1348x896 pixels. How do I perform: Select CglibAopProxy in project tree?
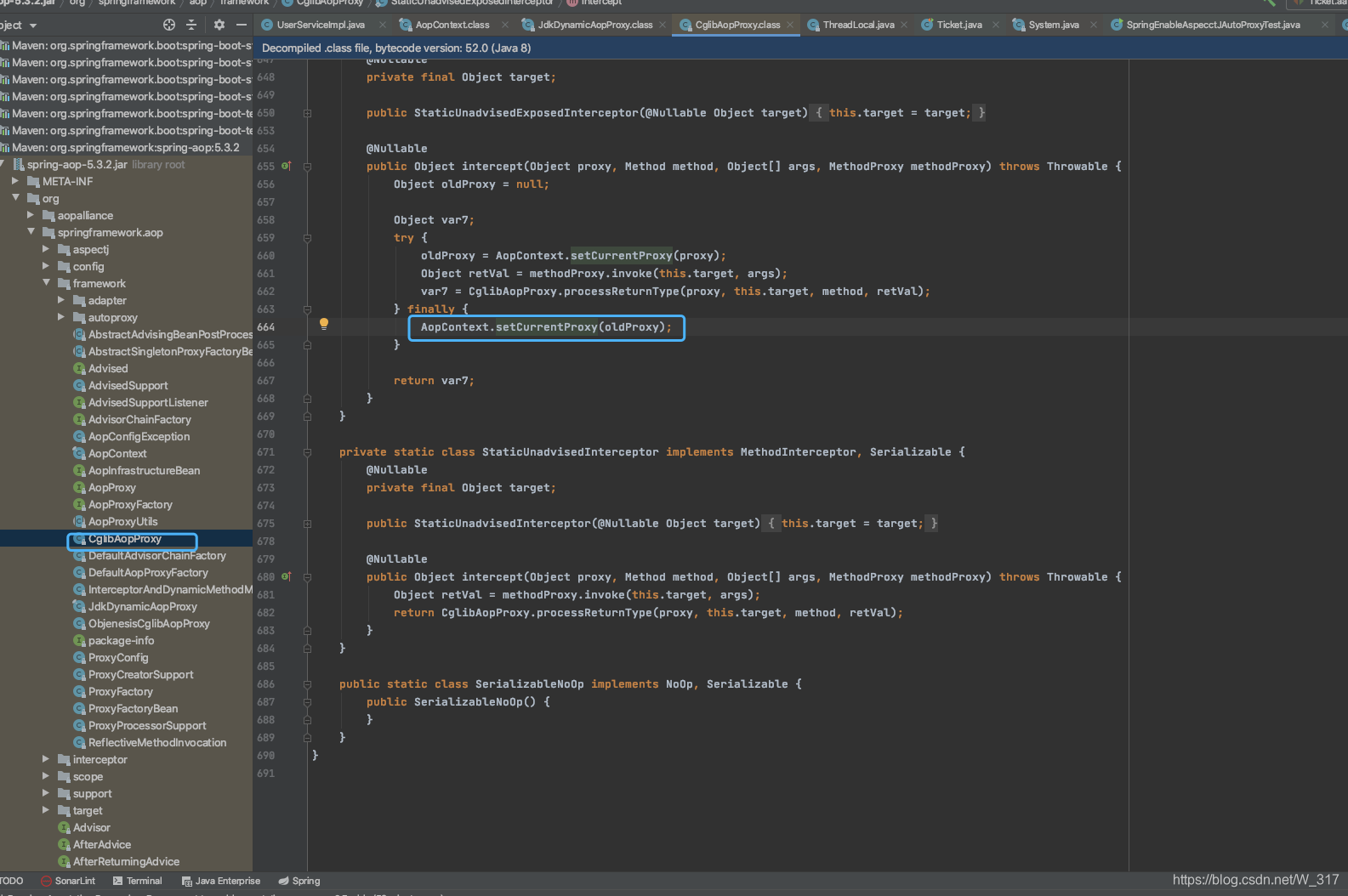125,538
